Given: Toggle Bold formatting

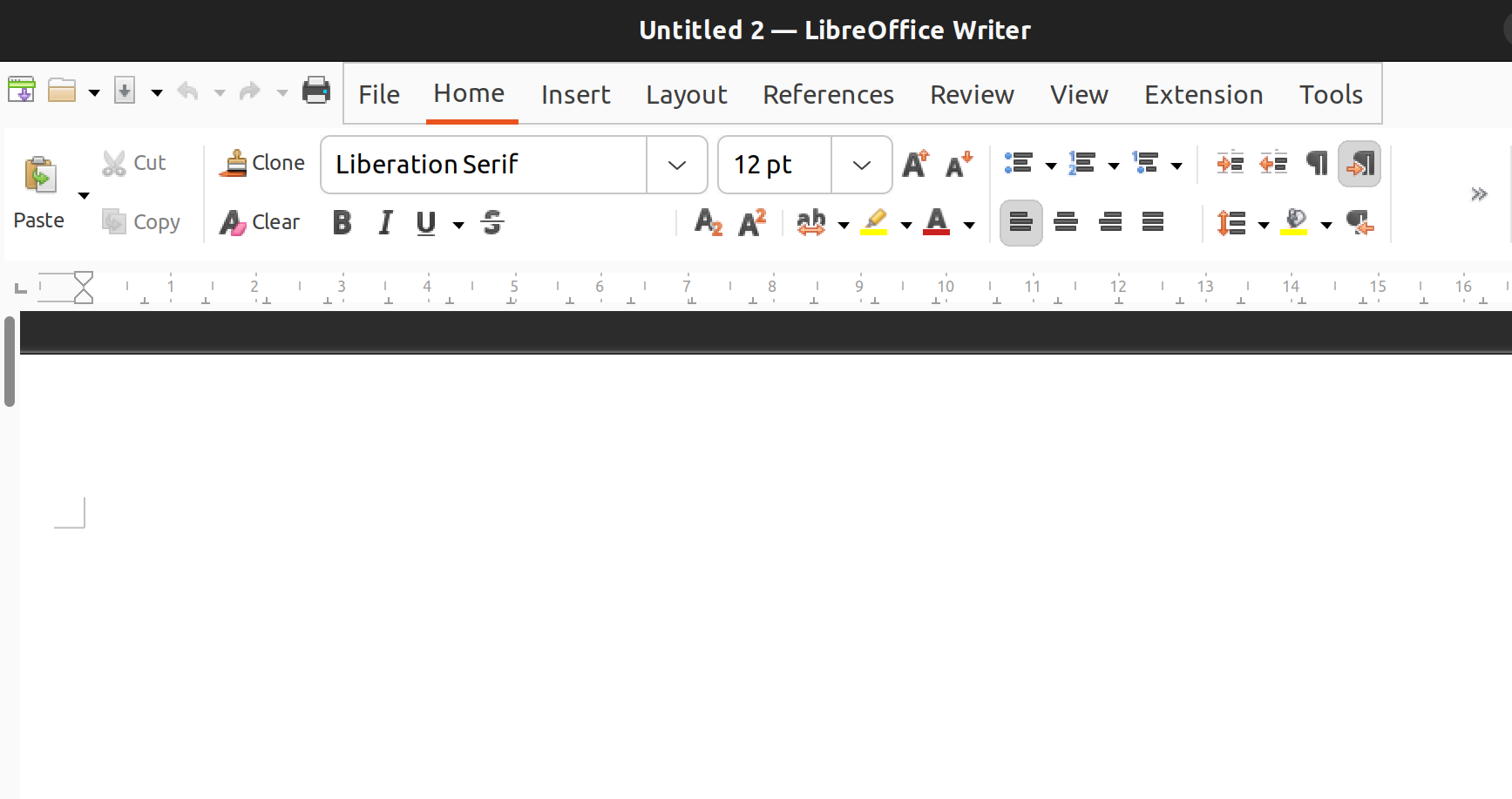Looking at the screenshot, I should (x=342, y=223).
